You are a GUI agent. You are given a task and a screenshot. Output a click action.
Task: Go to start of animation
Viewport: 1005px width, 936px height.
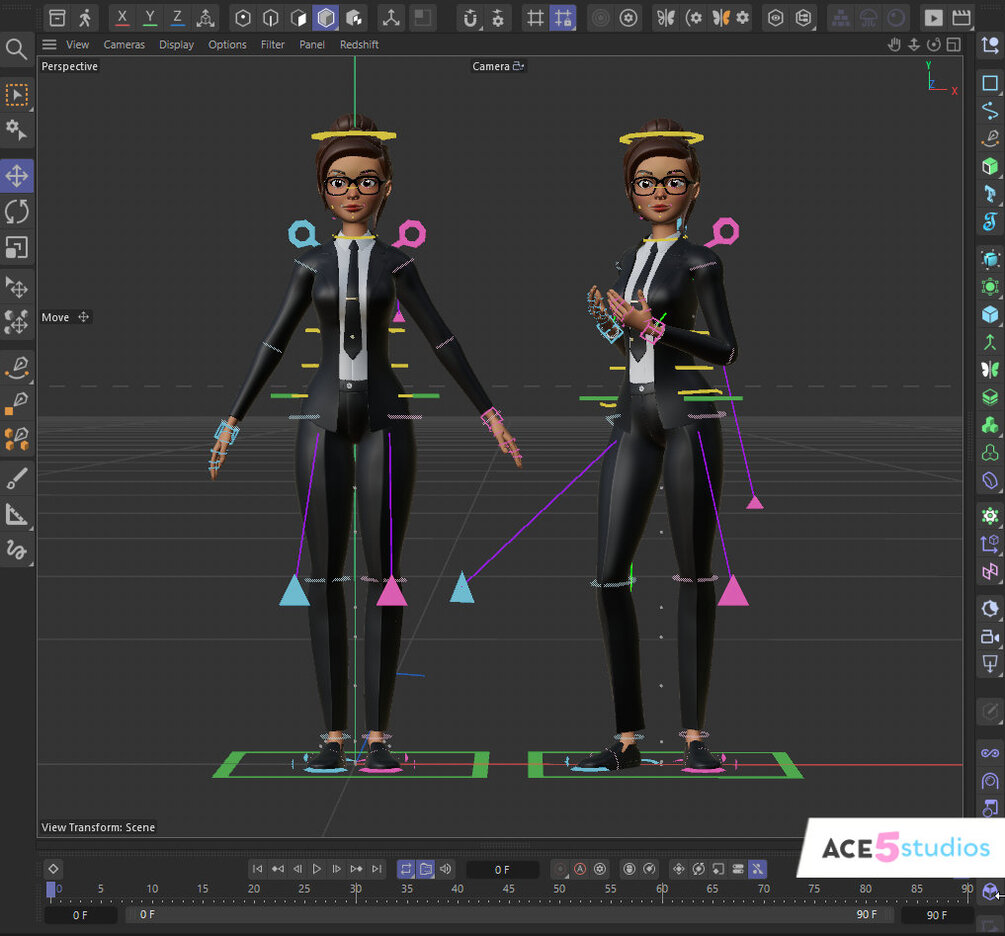(x=258, y=869)
